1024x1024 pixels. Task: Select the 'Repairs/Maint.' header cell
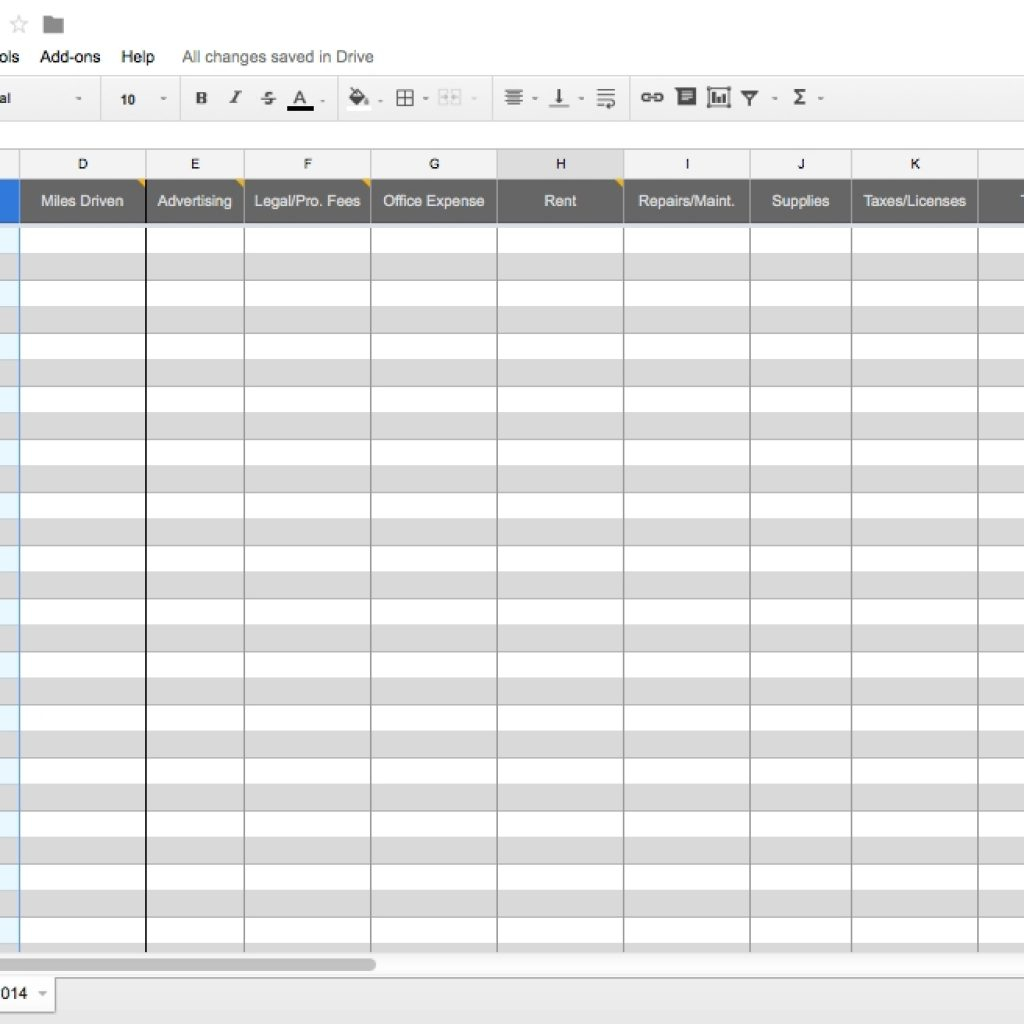[x=687, y=201]
